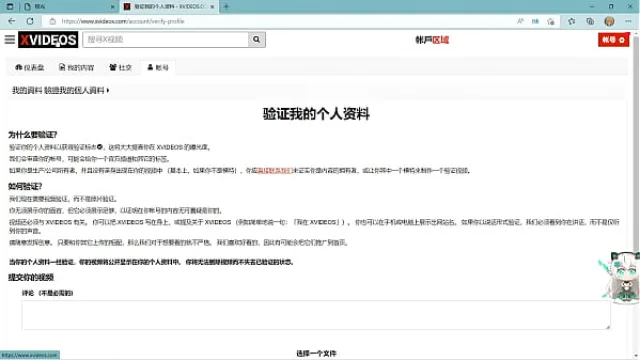Click the search magnifier button

click(256, 40)
